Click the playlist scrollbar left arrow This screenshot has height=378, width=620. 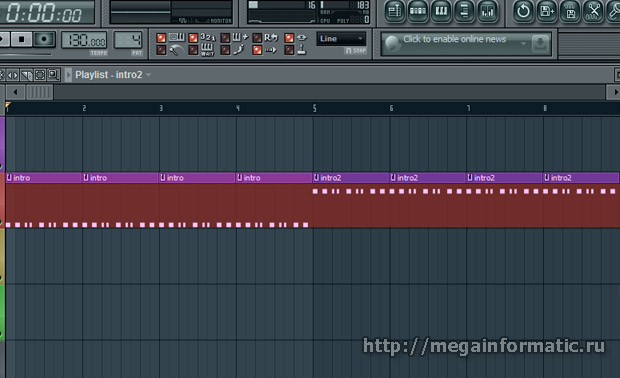[x=15, y=93]
